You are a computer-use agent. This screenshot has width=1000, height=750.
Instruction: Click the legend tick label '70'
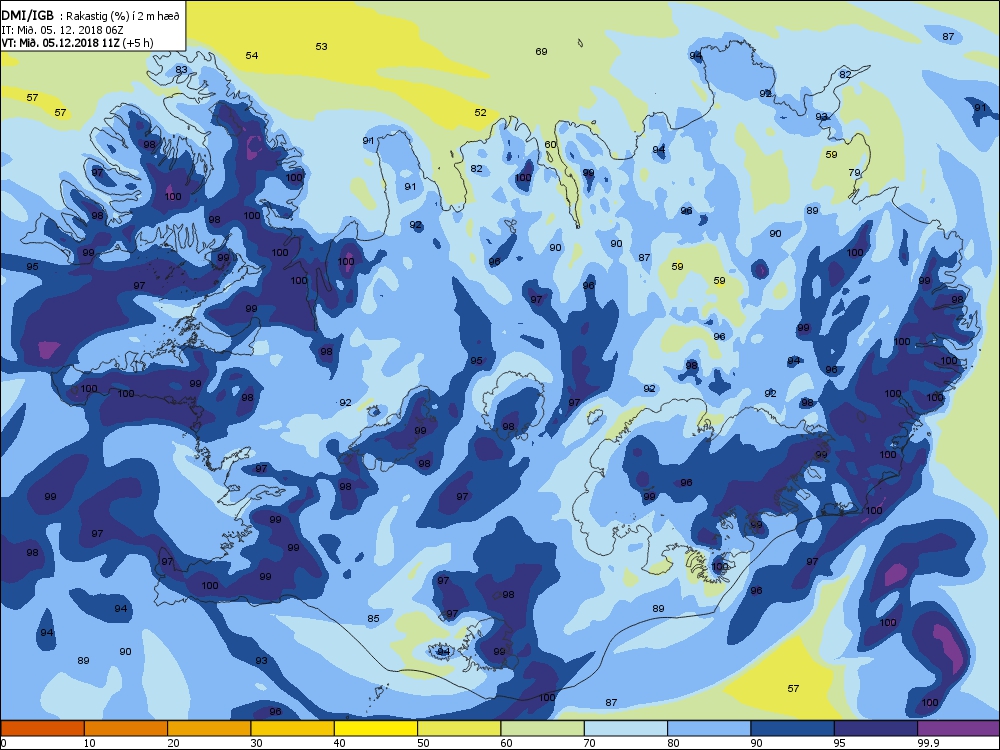click(x=590, y=742)
